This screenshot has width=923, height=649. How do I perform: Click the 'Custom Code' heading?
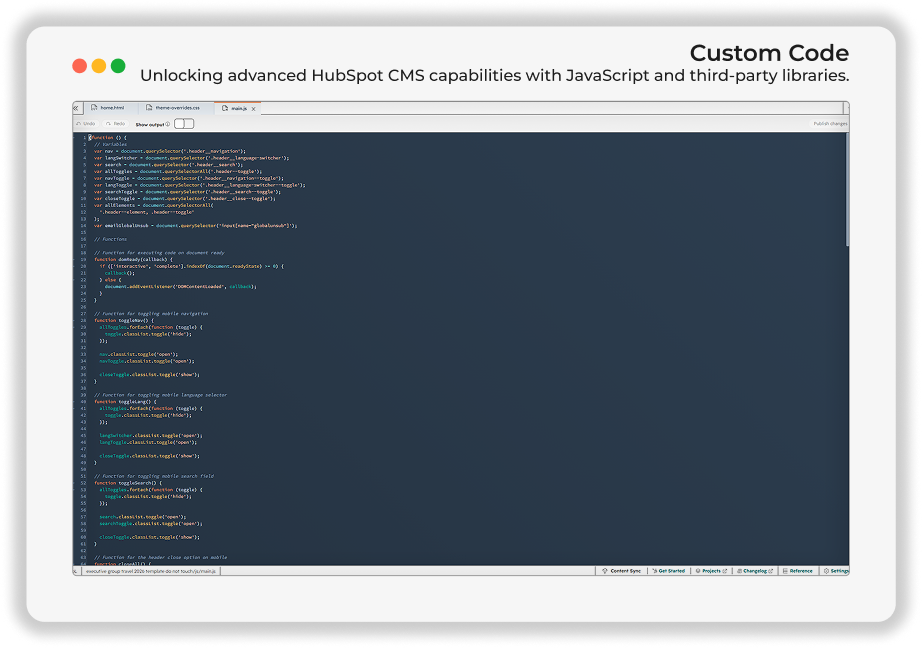[769, 53]
